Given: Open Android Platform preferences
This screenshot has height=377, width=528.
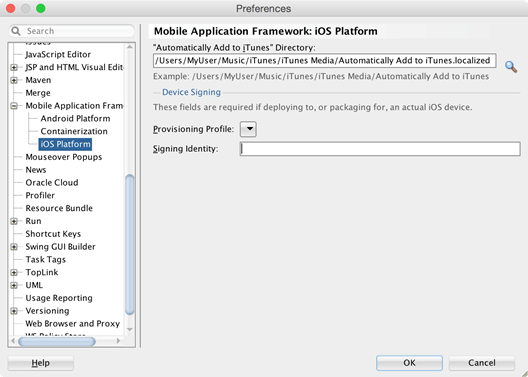Looking at the screenshot, I should [x=75, y=118].
